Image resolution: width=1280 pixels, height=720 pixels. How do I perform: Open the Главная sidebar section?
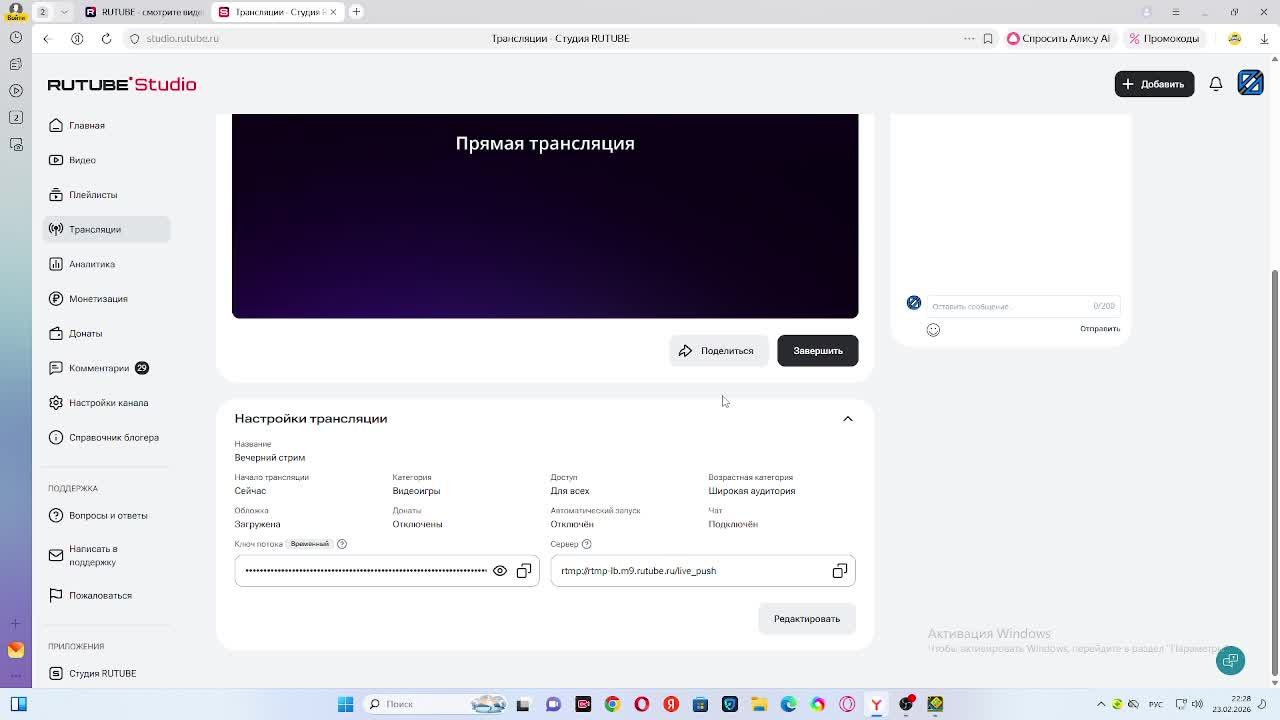(x=106, y=125)
